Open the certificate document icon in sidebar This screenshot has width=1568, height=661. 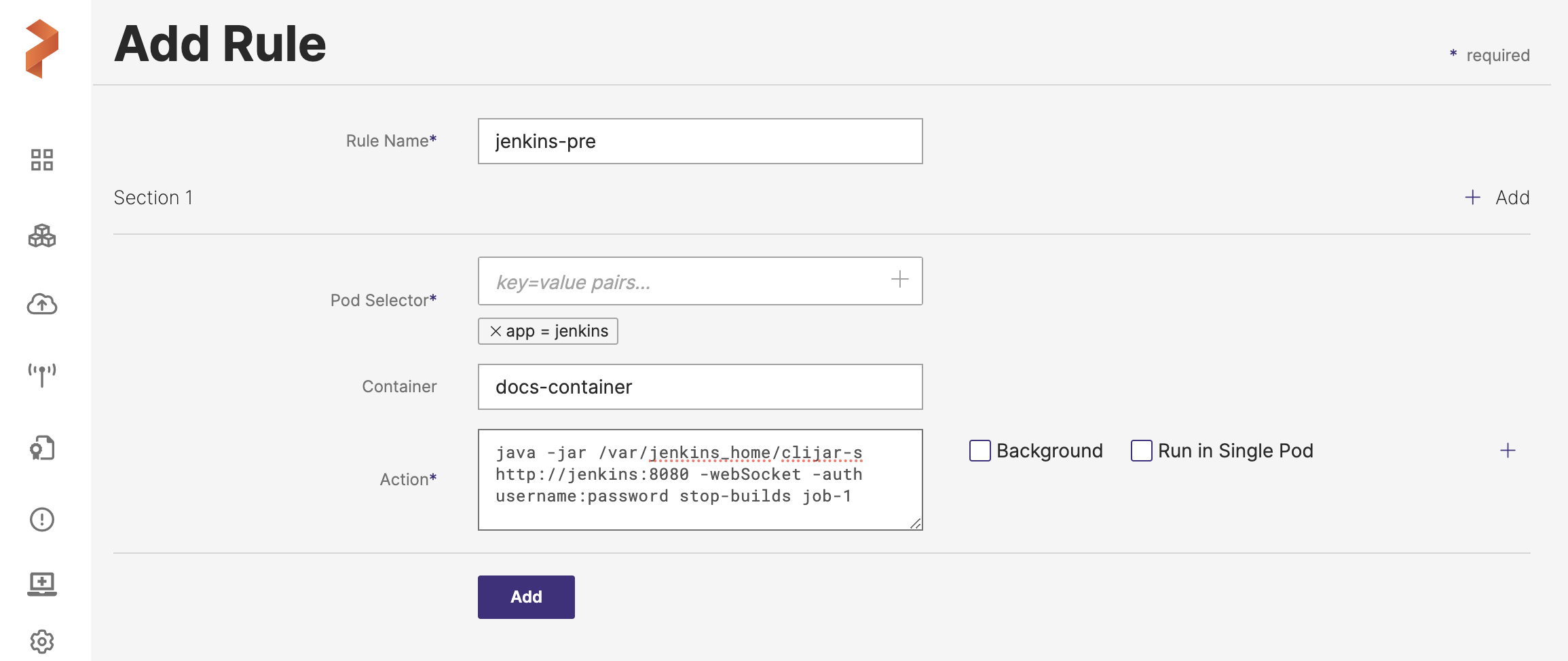point(42,448)
